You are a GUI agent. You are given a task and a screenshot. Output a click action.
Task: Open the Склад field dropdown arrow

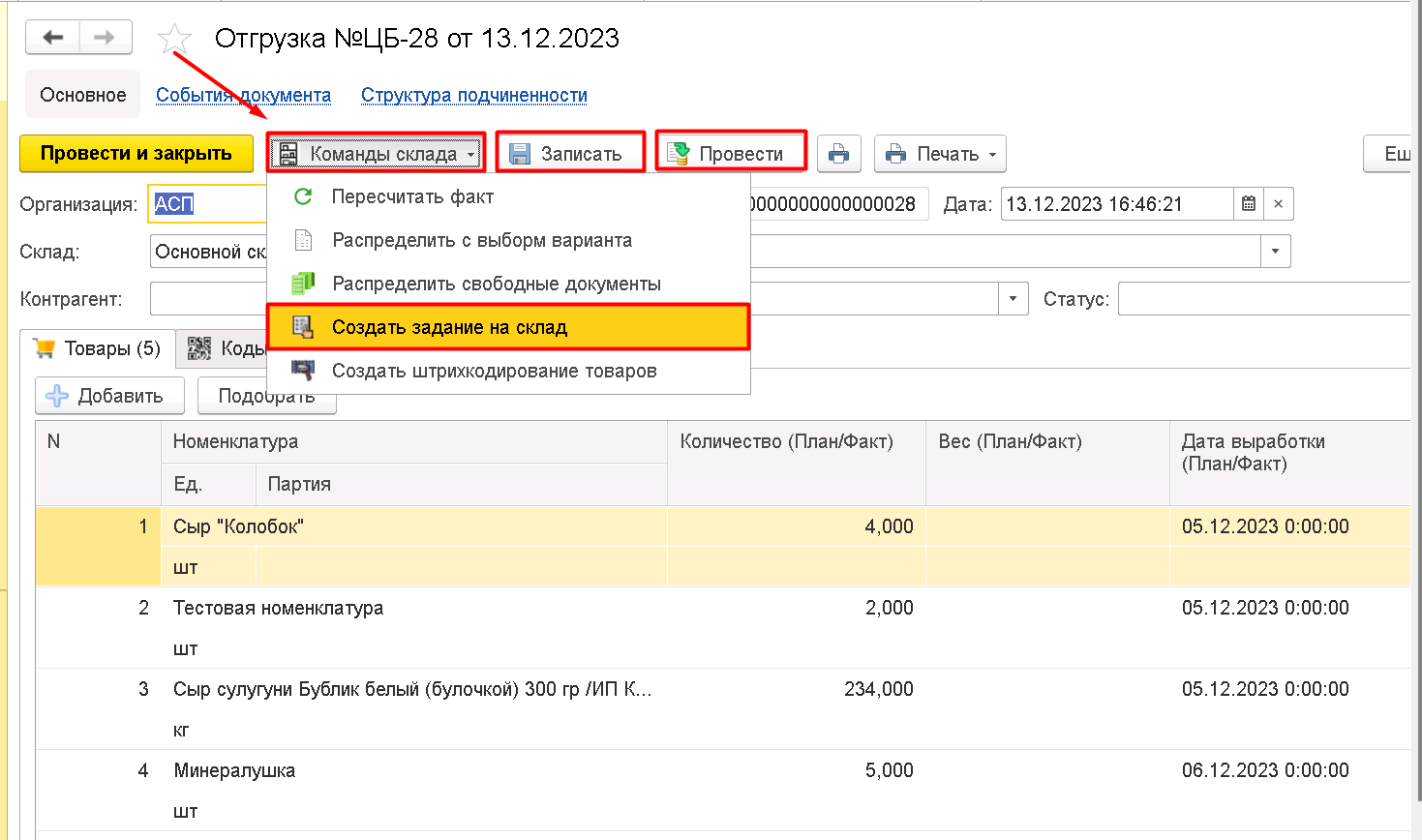pyautogui.click(x=1275, y=252)
